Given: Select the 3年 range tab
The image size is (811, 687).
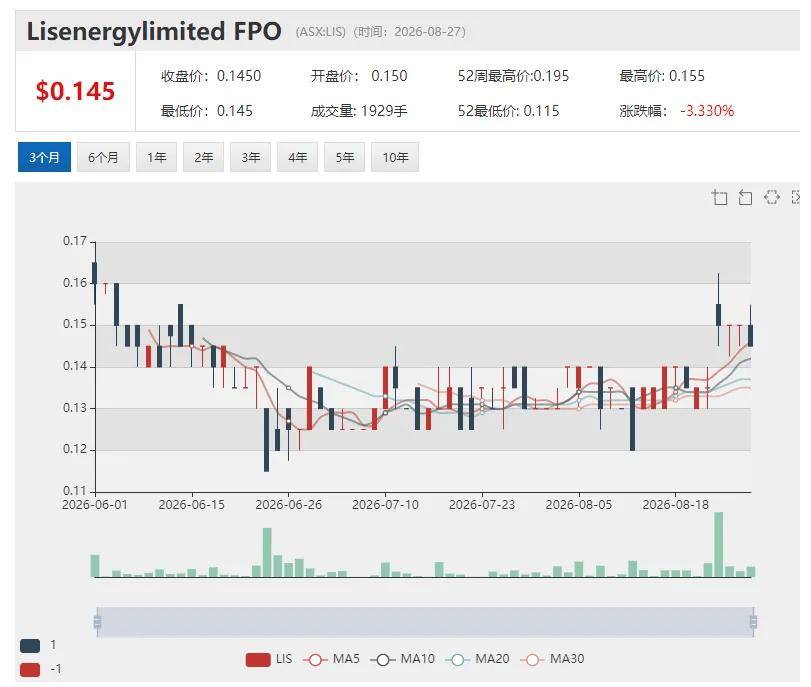Looking at the screenshot, I should pyautogui.click(x=250, y=157).
